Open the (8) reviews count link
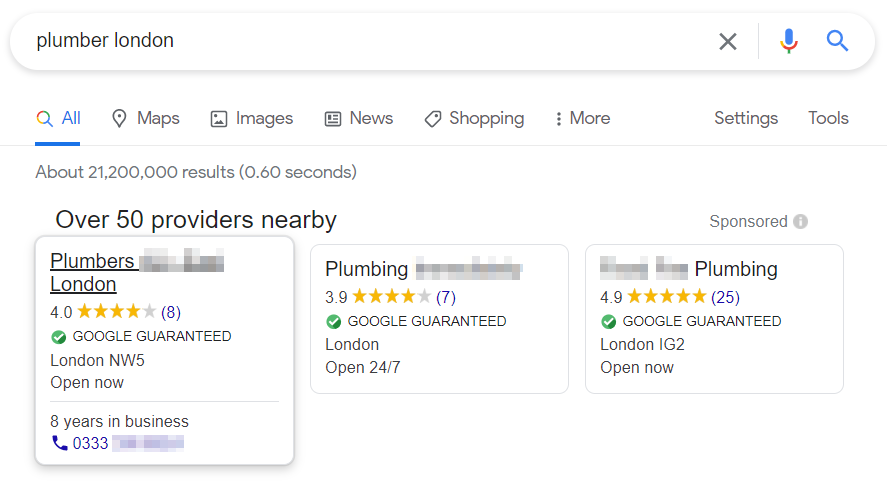 click(x=171, y=312)
